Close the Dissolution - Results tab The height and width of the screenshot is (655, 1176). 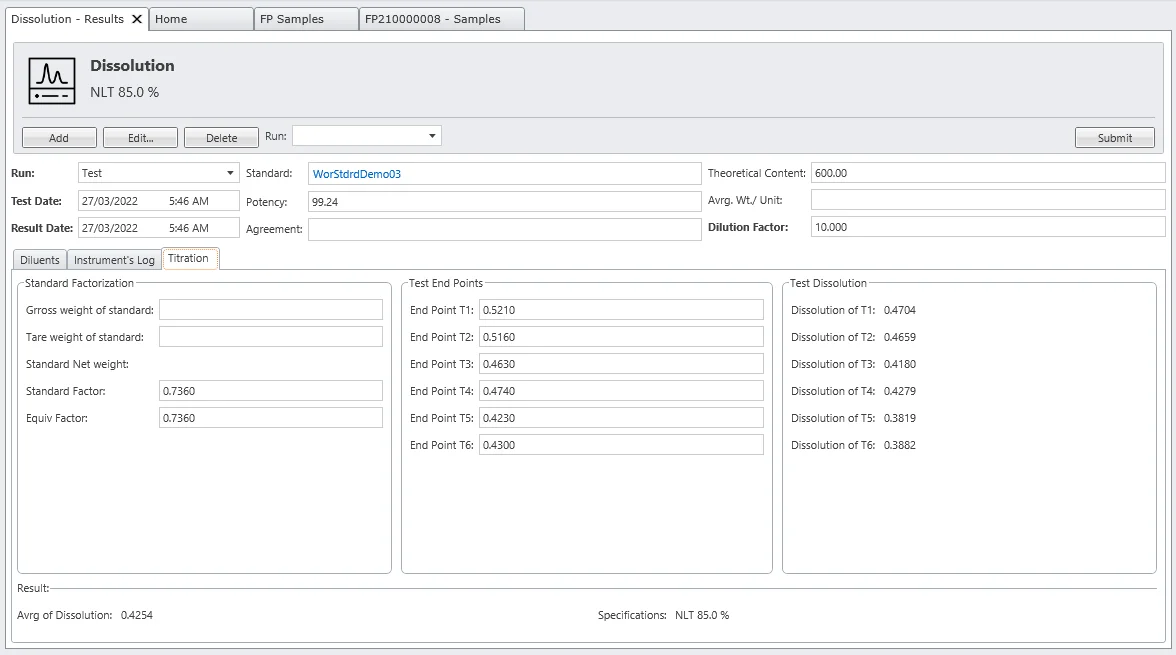tap(137, 19)
